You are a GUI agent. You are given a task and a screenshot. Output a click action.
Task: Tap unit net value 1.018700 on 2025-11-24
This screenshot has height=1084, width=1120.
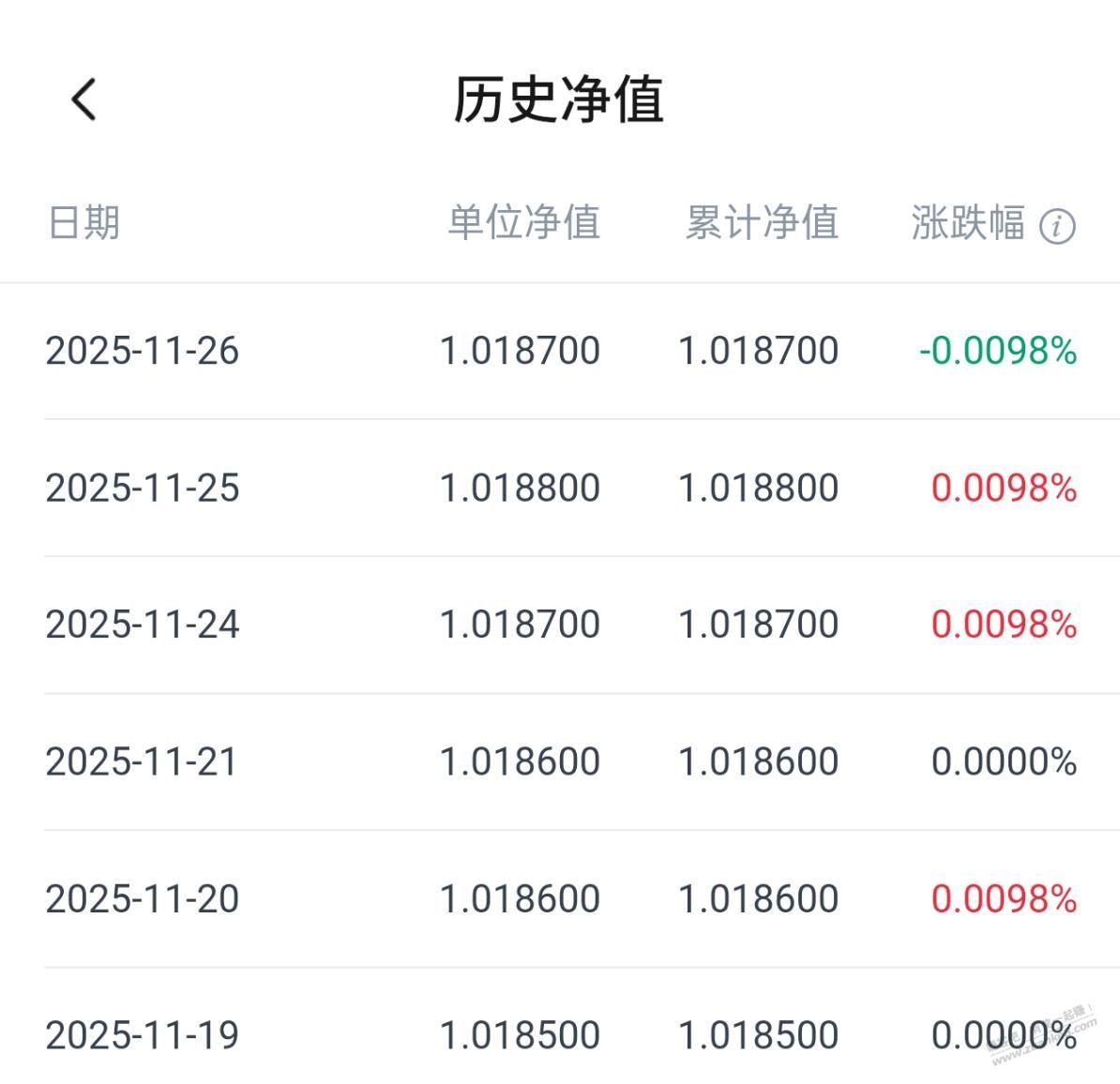click(x=520, y=625)
